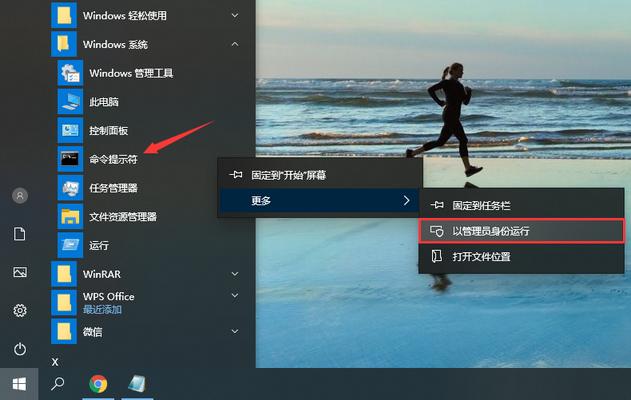The image size is (631, 400).
Task: Click the 运行 icon
Action: coord(70,245)
